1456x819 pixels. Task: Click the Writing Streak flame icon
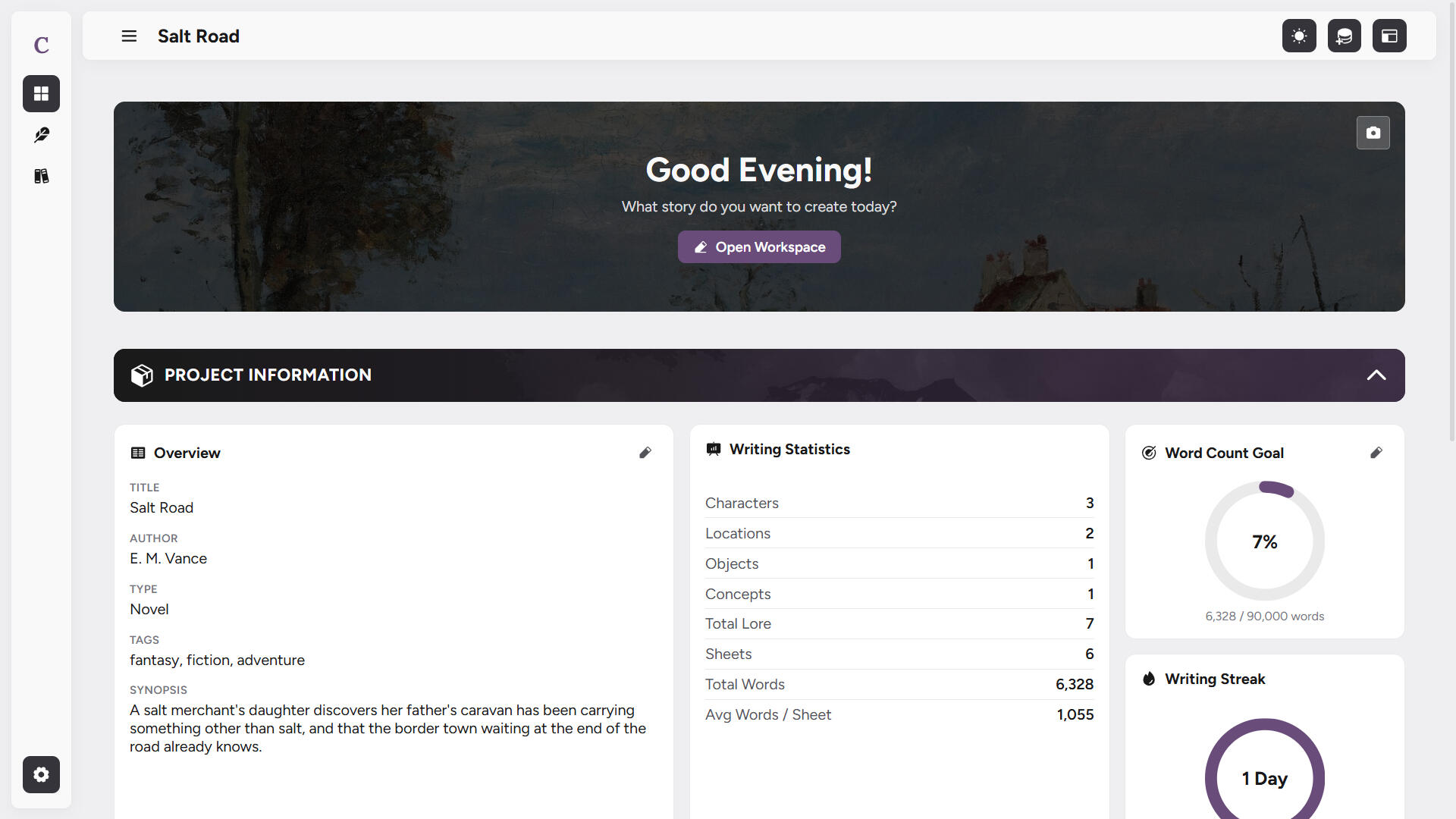tap(1149, 679)
